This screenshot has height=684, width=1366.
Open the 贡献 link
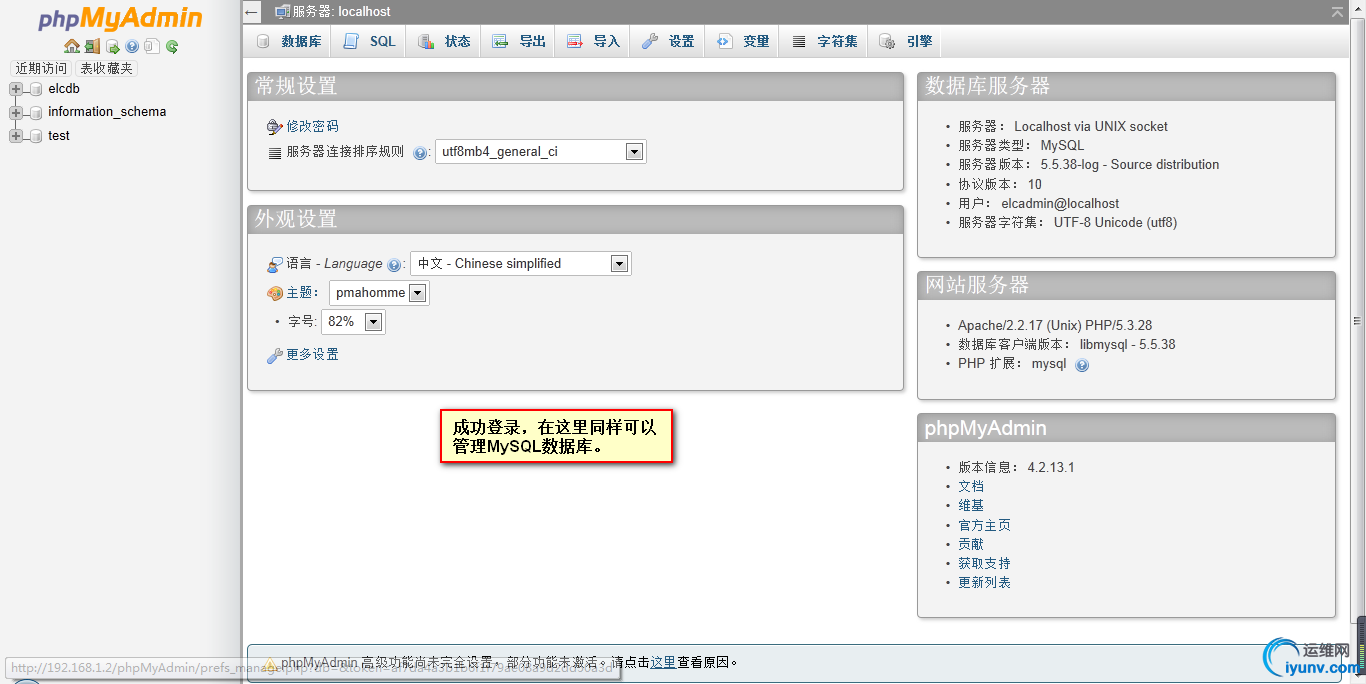(x=971, y=545)
